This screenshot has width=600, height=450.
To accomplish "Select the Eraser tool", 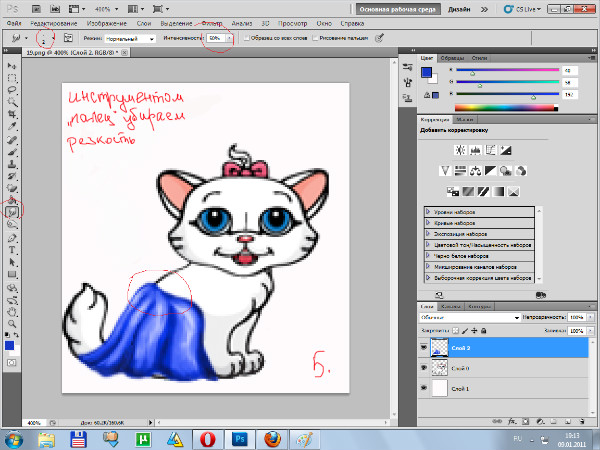I will [12, 188].
